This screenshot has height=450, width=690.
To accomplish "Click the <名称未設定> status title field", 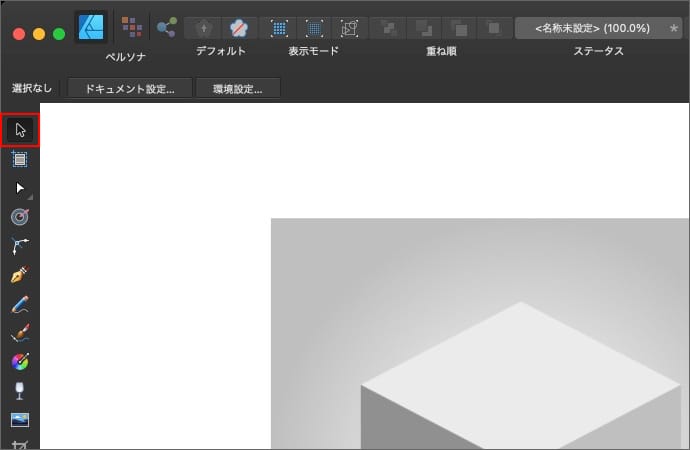I will (590, 28).
